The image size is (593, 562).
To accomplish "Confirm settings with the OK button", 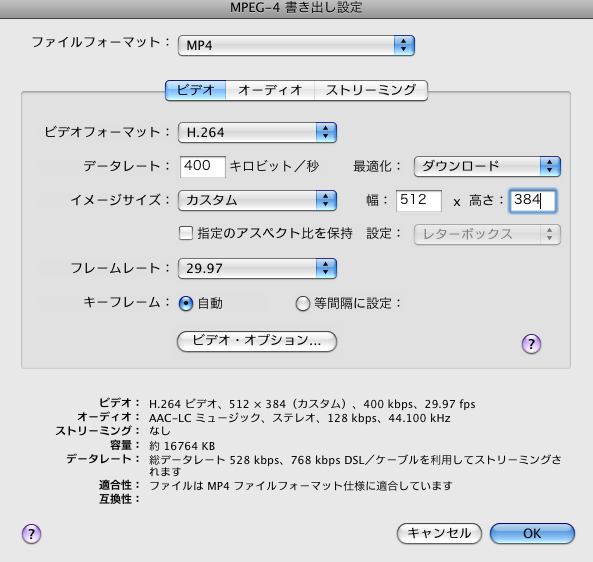I will click(532, 534).
